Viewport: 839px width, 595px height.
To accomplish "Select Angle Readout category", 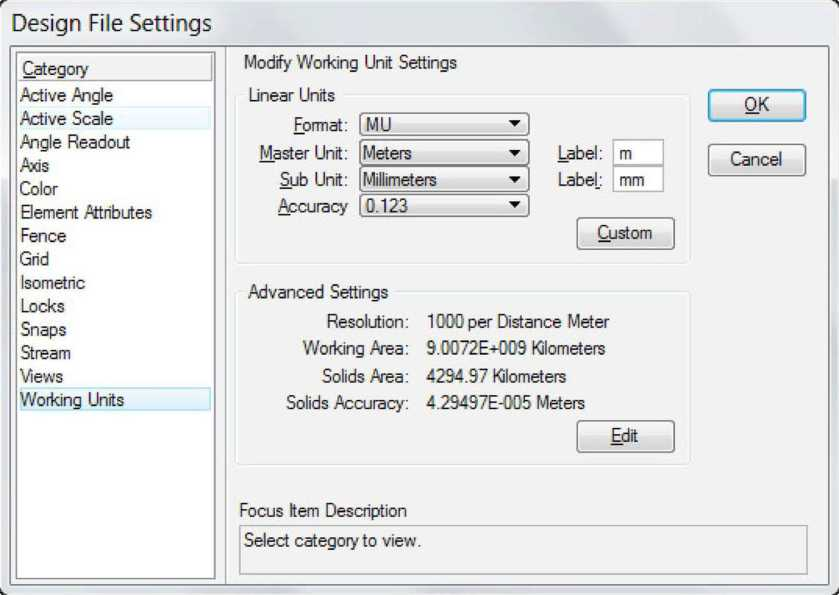I will pyautogui.click(x=75, y=142).
